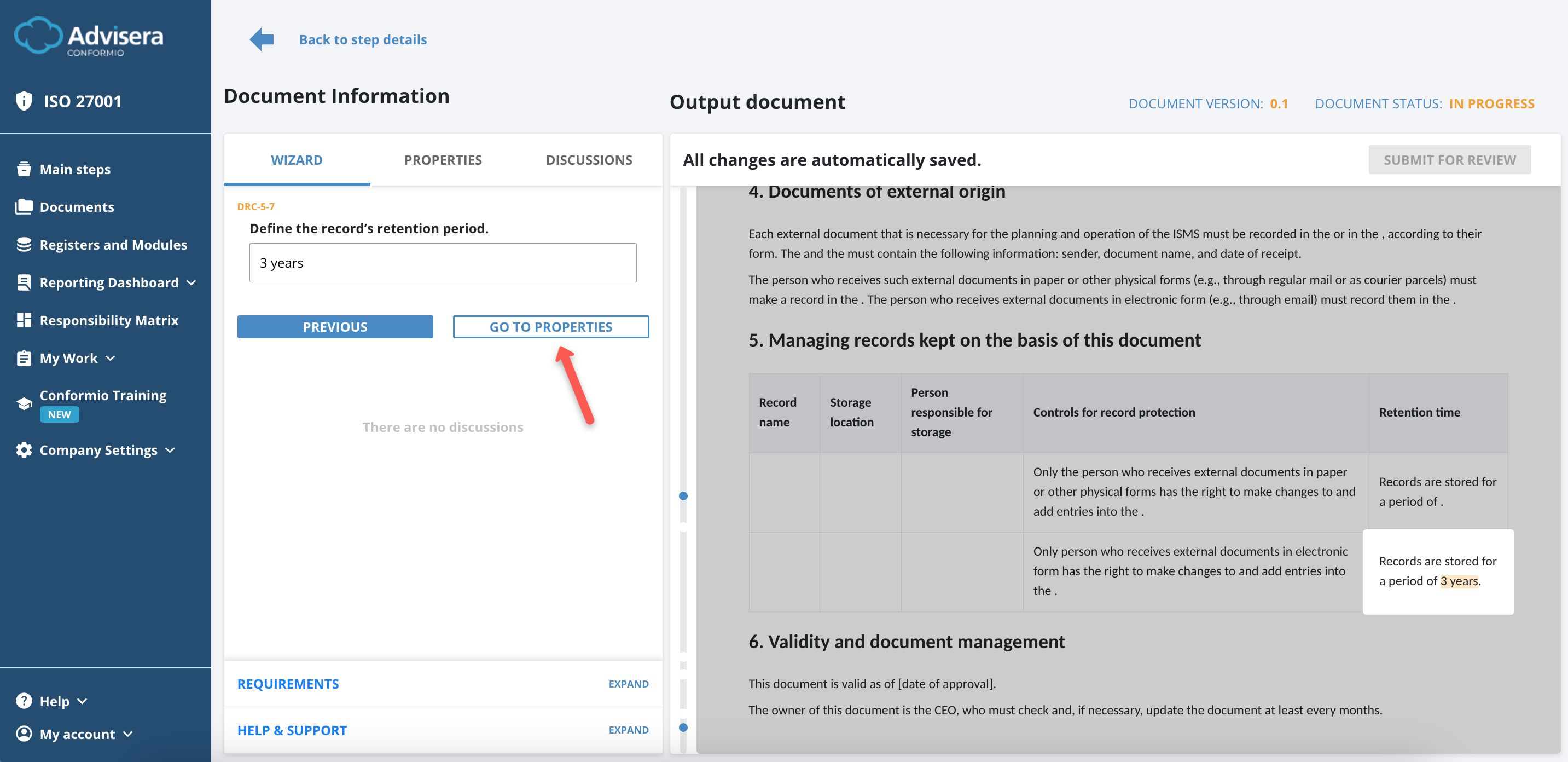
Task: Click the ISO 27001 shield icon
Action: pyautogui.click(x=24, y=101)
